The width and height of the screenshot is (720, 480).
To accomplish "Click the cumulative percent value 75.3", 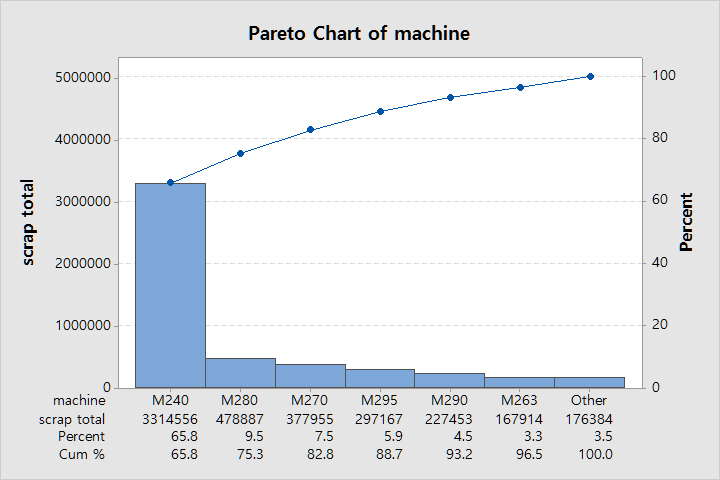I will 240,454.
